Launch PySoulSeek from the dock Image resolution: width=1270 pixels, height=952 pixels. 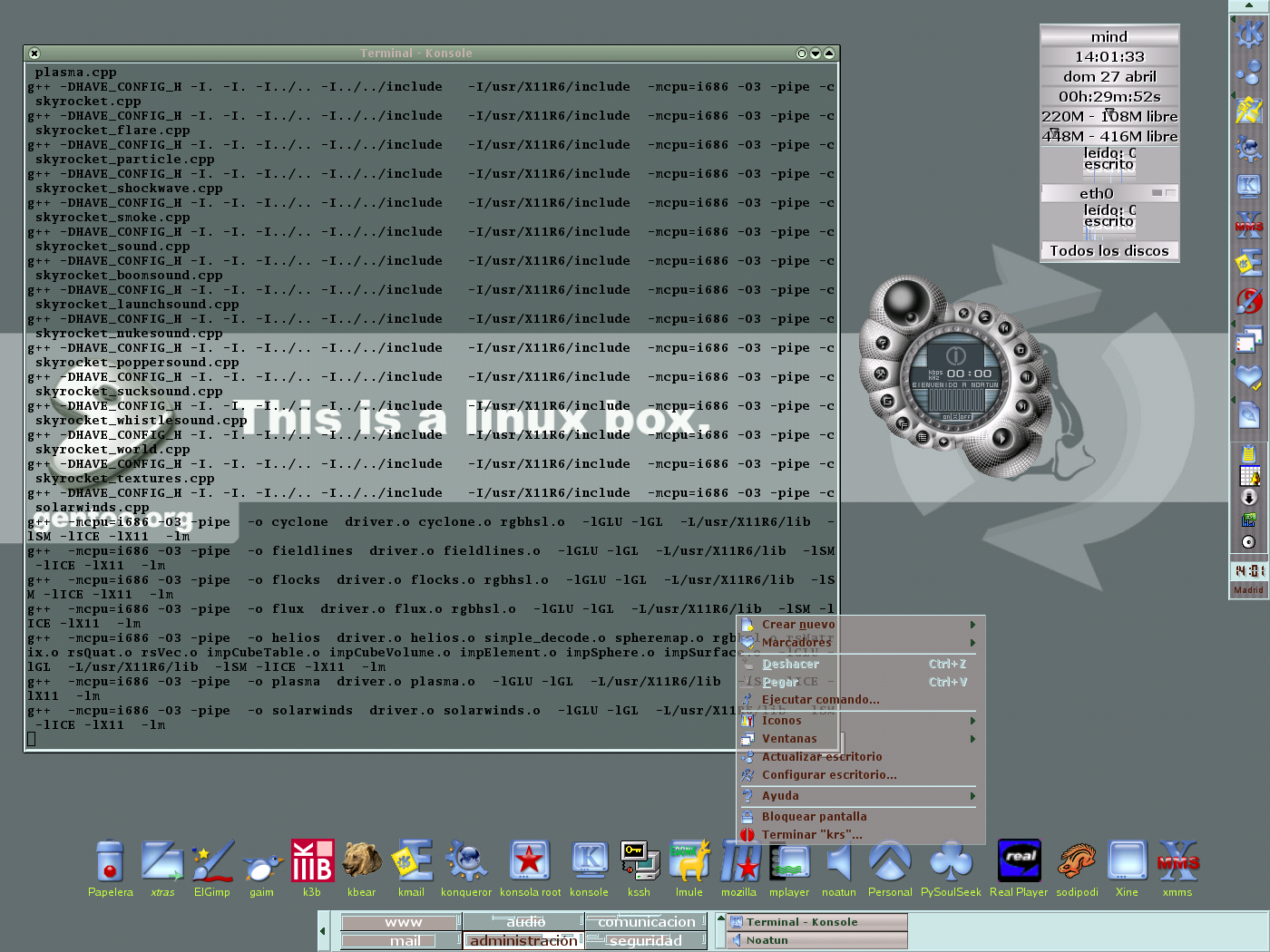click(951, 868)
